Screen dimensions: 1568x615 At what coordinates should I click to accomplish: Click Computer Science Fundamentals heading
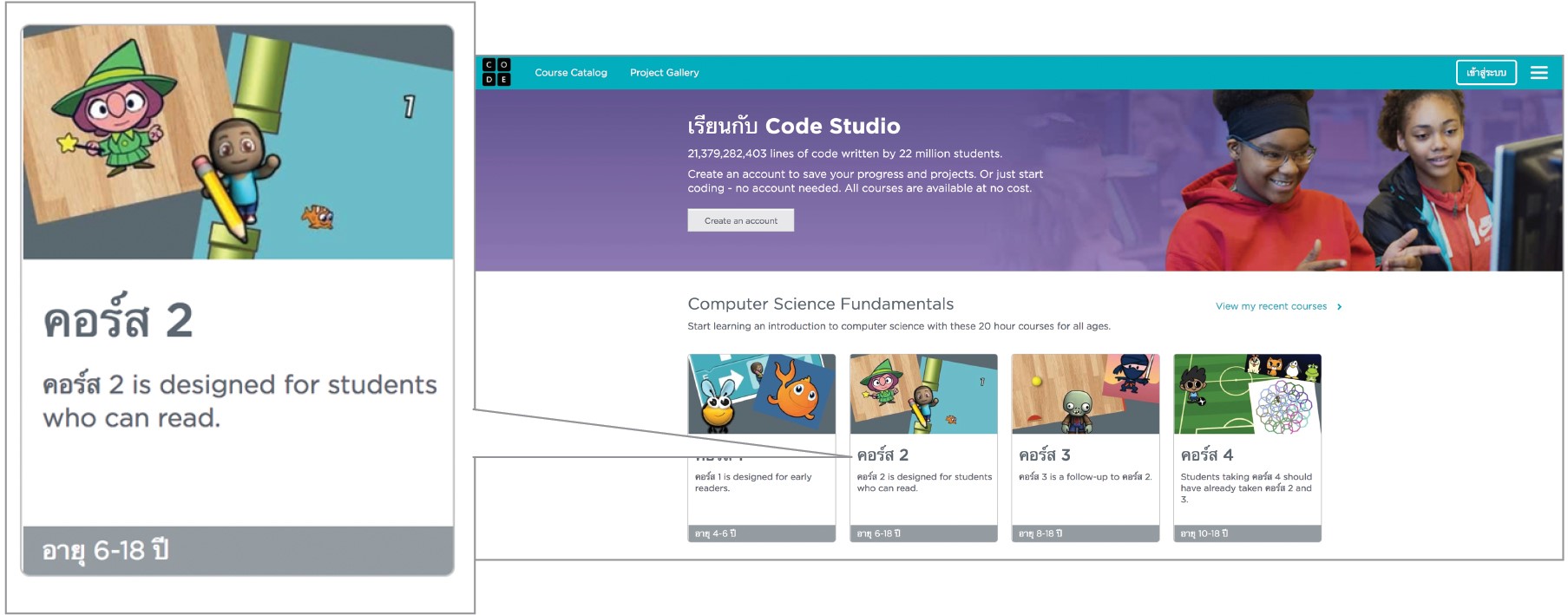[x=820, y=304]
